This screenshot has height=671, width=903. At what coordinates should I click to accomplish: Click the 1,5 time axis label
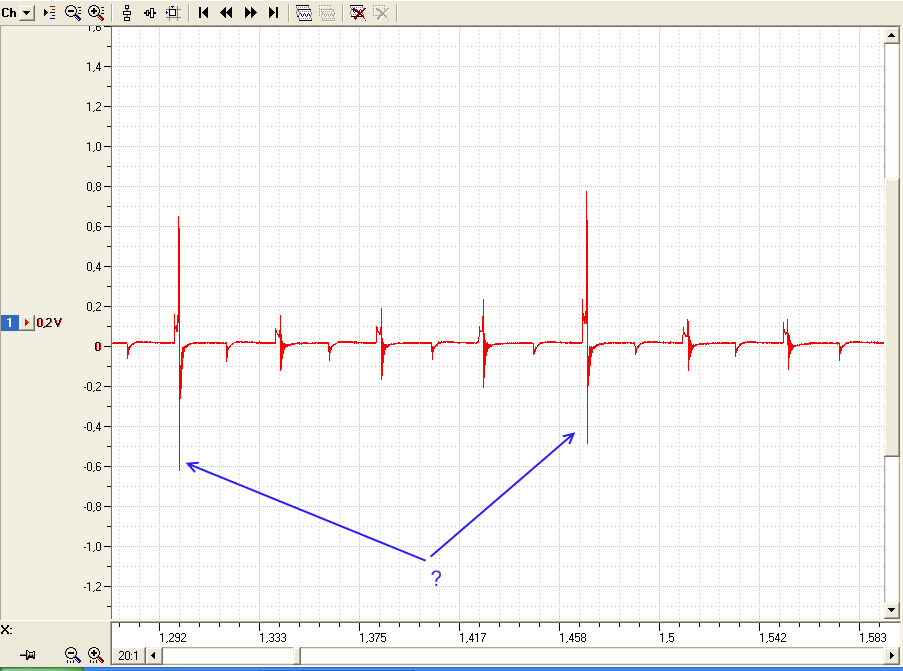point(666,638)
